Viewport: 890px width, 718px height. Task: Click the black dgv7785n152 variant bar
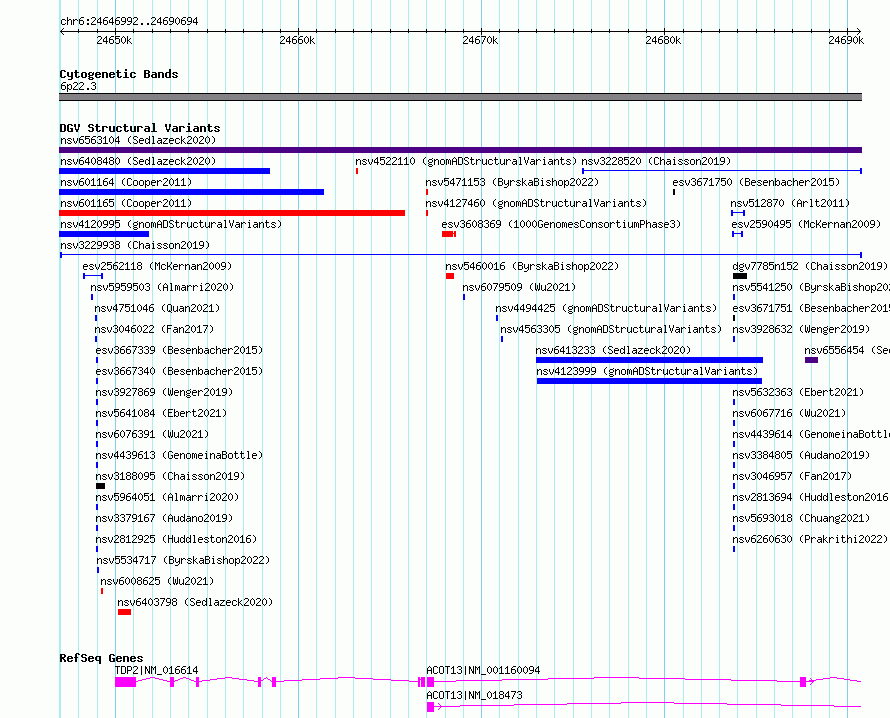pos(740,276)
